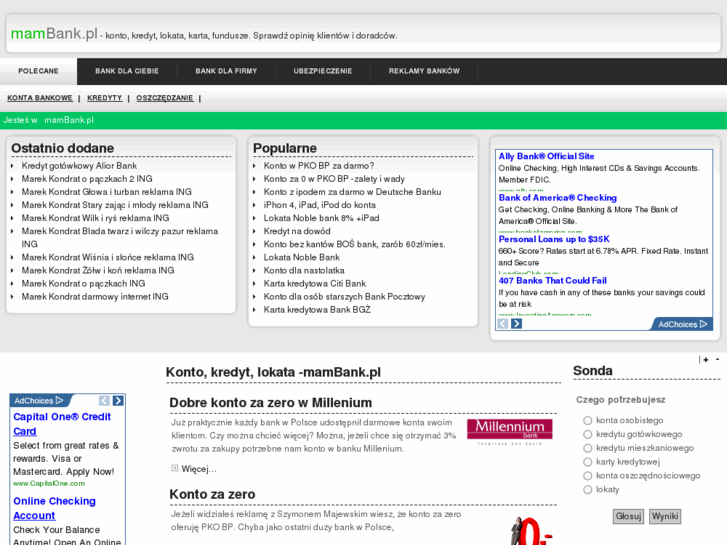Open Konto za zero article heading
Viewport: 727px width, 545px height.
tap(212, 494)
